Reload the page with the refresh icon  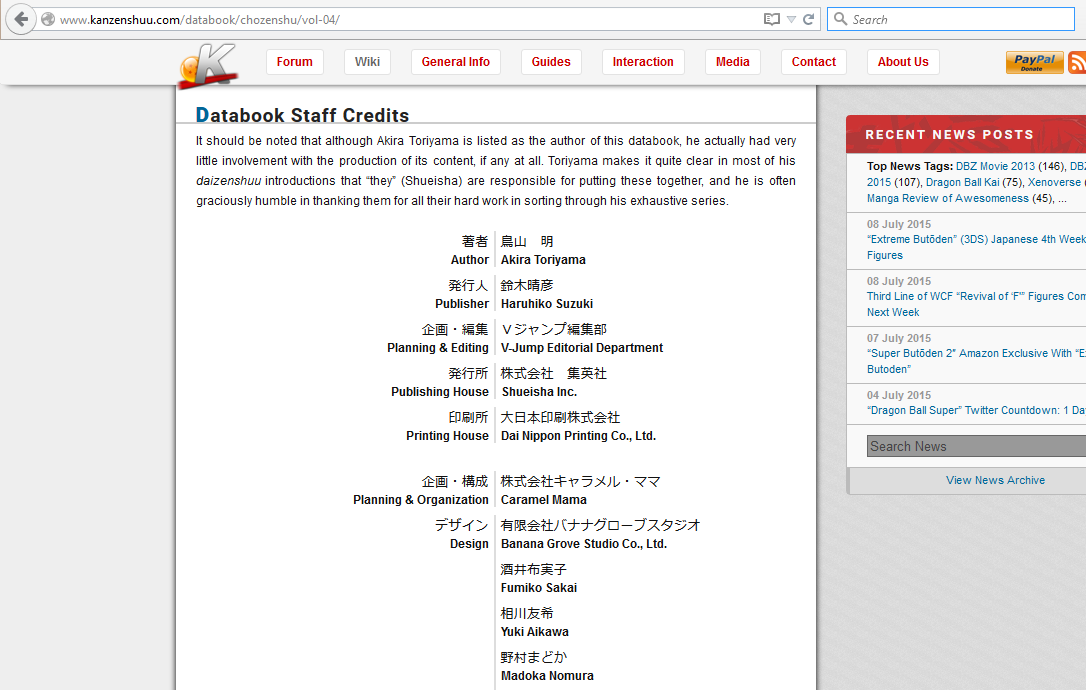pyautogui.click(x=808, y=19)
